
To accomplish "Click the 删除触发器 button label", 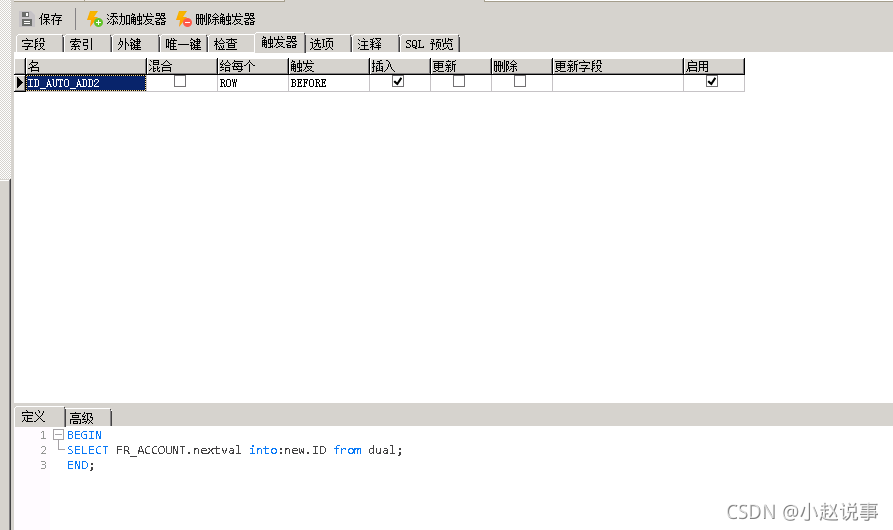I will tap(225, 19).
